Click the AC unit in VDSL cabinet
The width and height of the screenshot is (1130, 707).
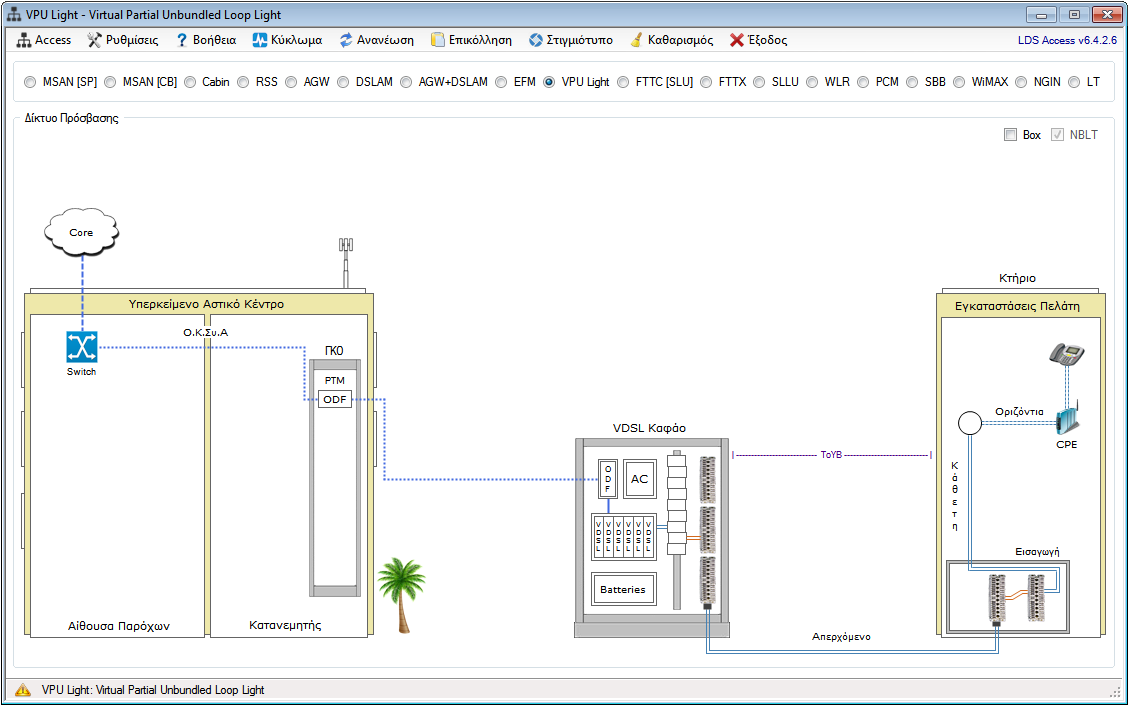point(639,479)
